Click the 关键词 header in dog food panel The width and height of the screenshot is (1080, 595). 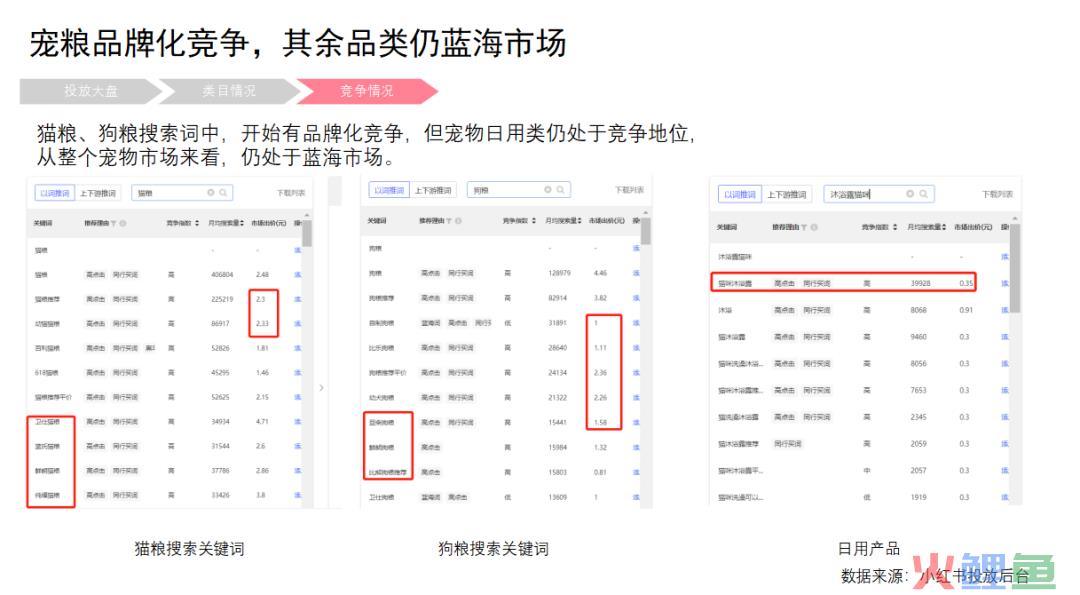click(x=377, y=221)
